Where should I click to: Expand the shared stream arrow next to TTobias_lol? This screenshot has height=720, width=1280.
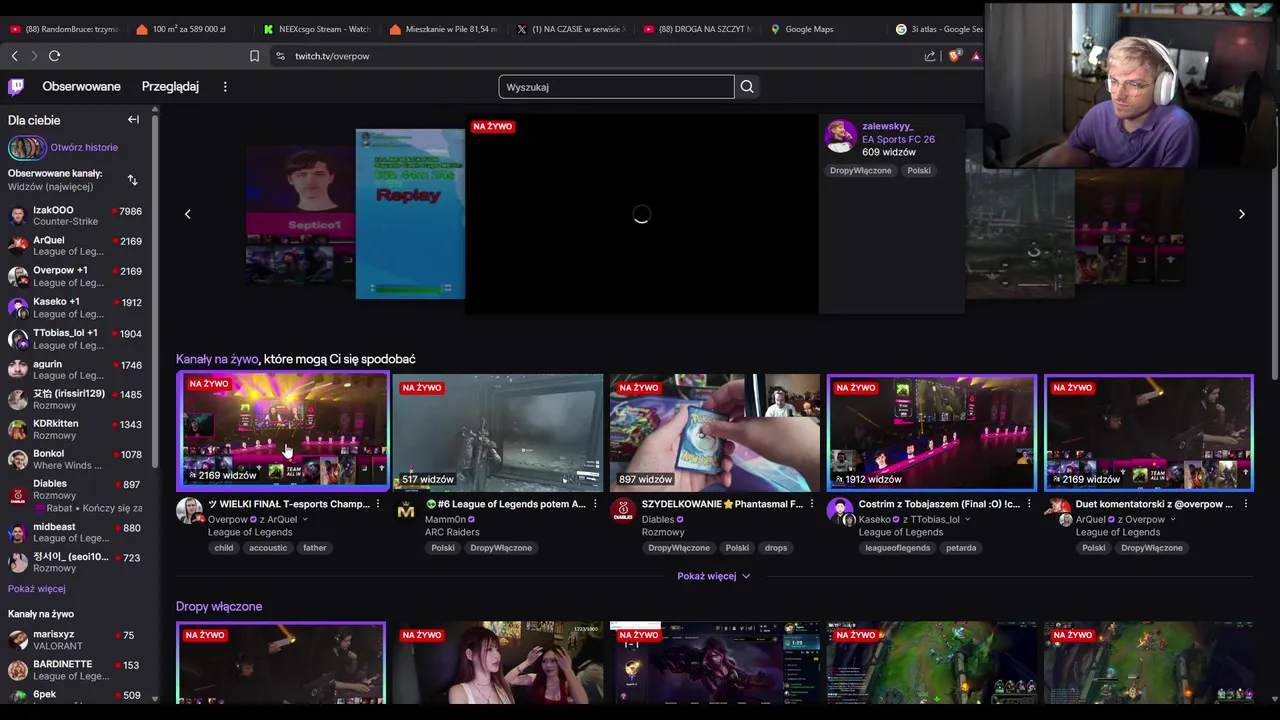coord(968,520)
